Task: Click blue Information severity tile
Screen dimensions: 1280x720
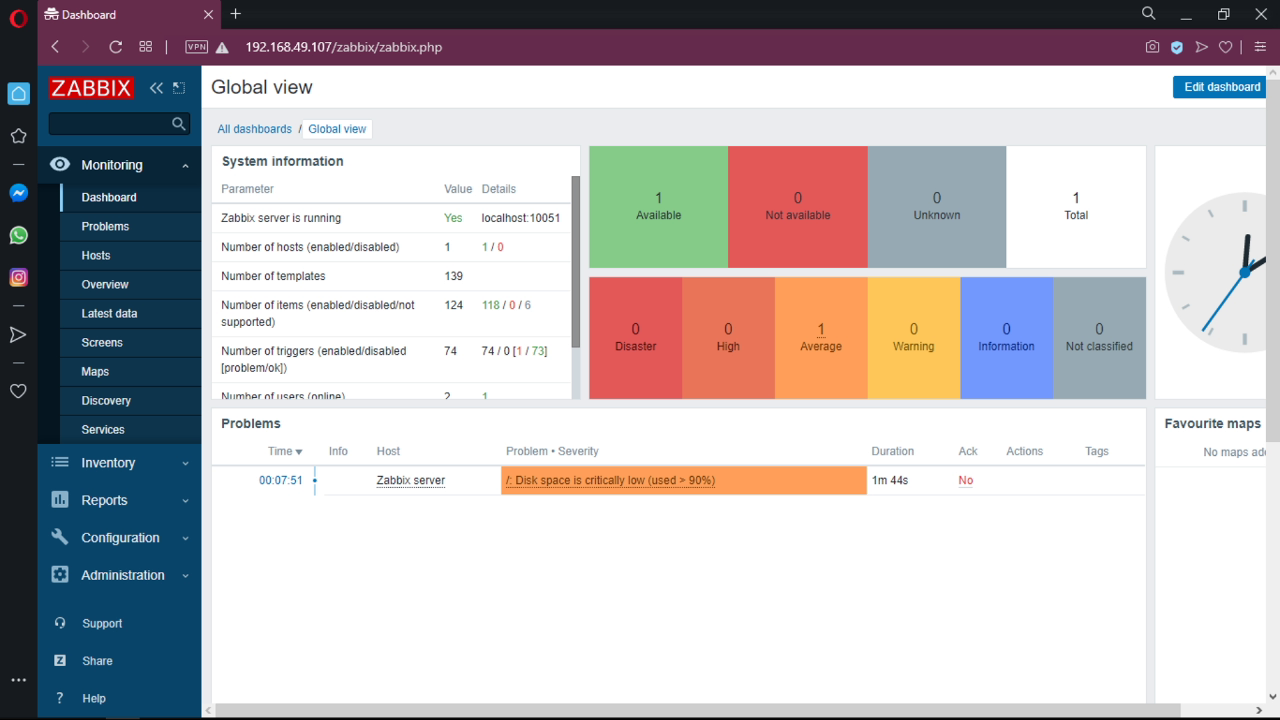Action: pos(1006,338)
